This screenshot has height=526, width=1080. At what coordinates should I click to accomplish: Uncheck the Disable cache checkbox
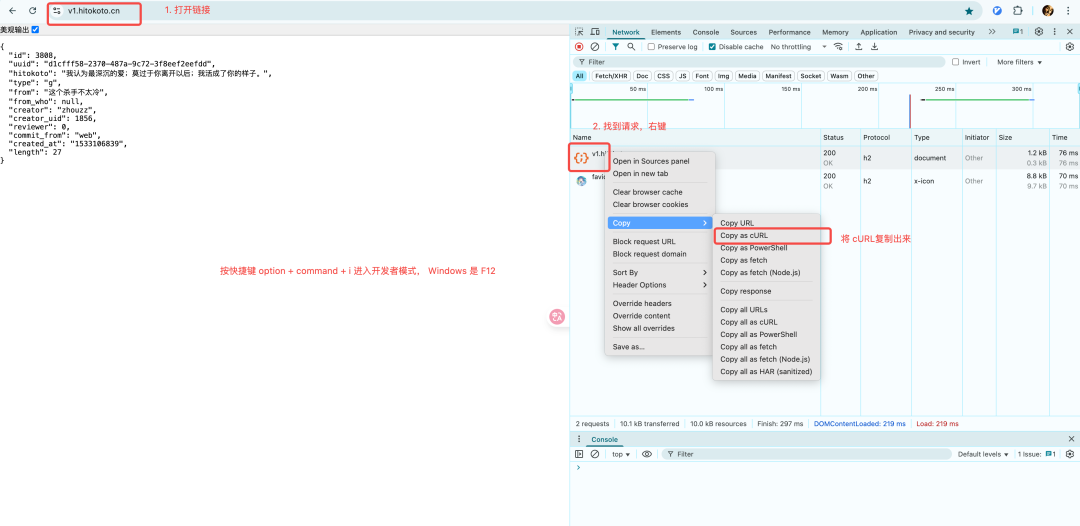click(712, 47)
